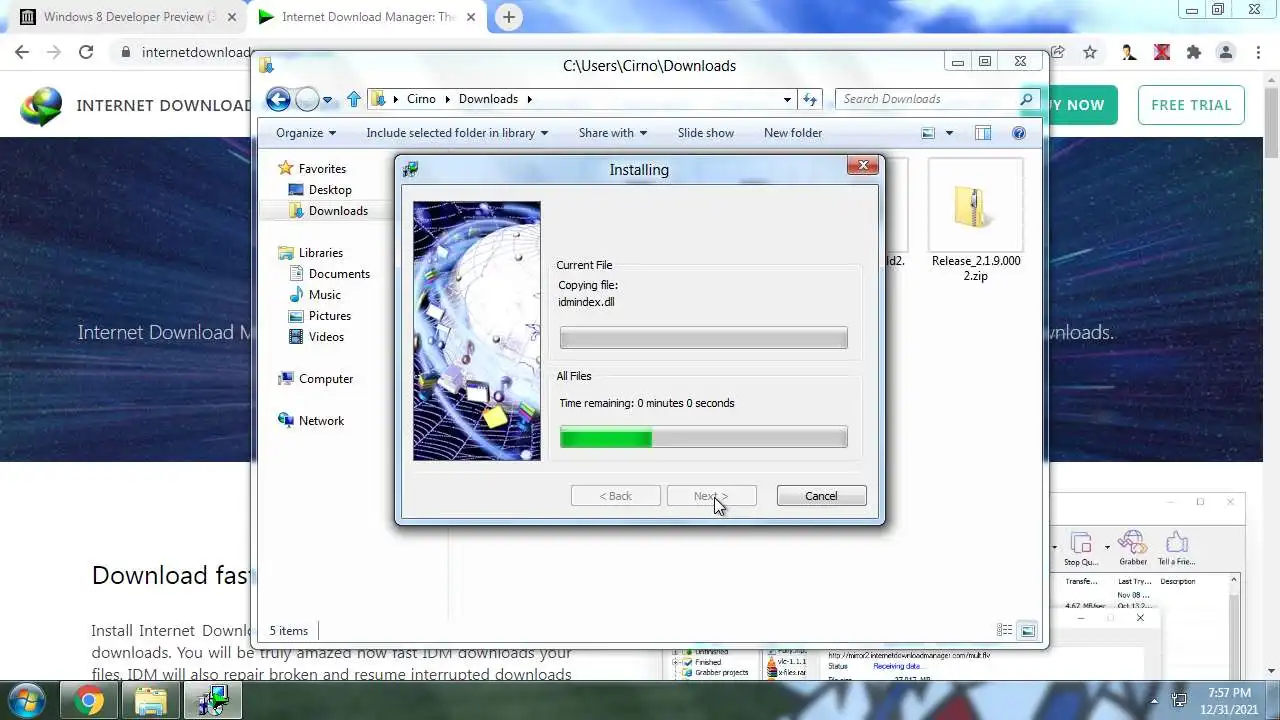Show hidden system tray icons
The height and width of the screenshot is (720, 1280).
[x=1154, y=701]
